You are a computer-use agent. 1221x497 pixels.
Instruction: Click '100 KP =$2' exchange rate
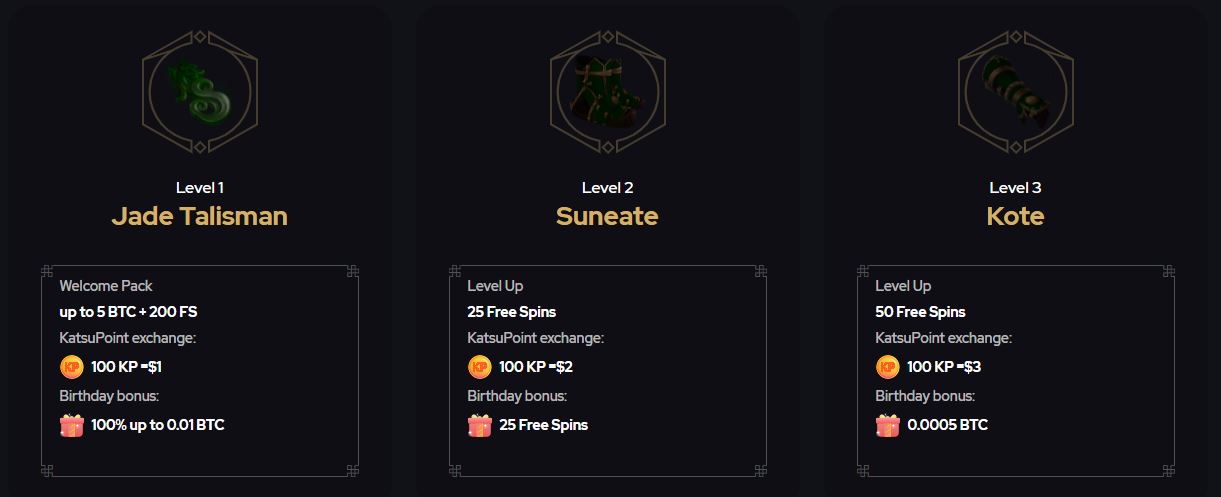(x=536, y=367)
